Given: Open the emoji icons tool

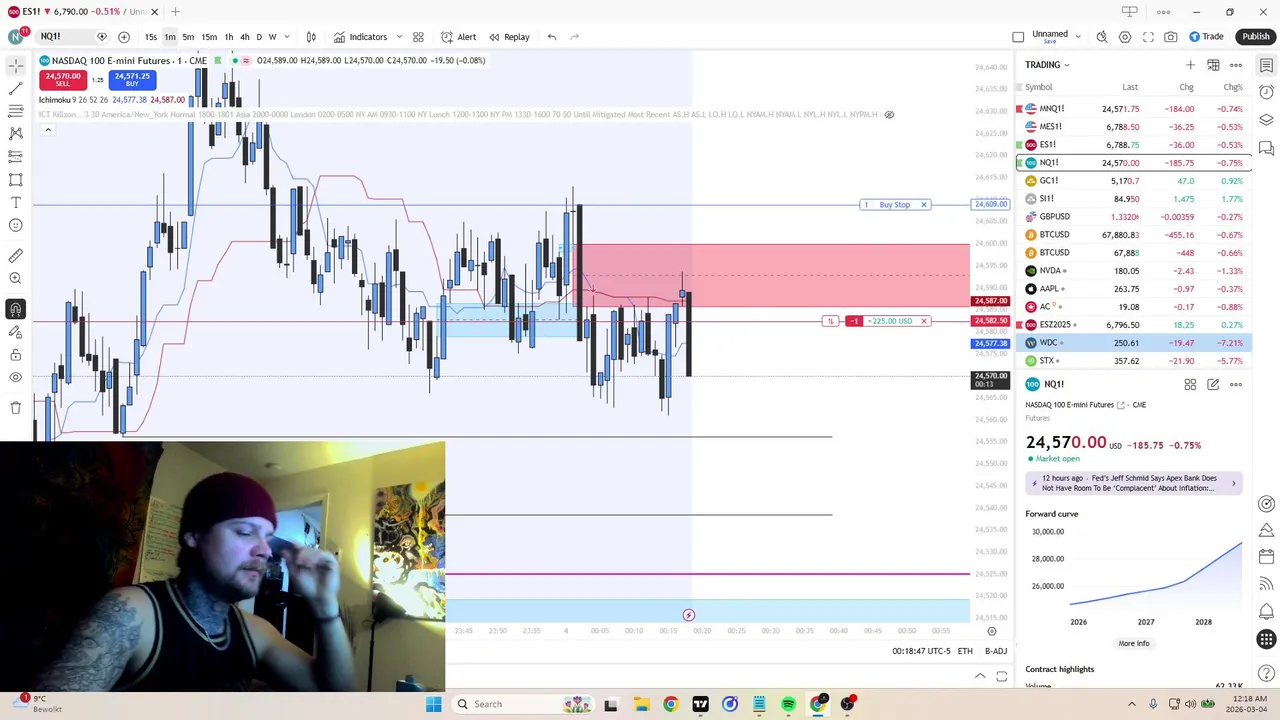Looking at the screenshot, I should pyautogui.click(x=15, y=225).
